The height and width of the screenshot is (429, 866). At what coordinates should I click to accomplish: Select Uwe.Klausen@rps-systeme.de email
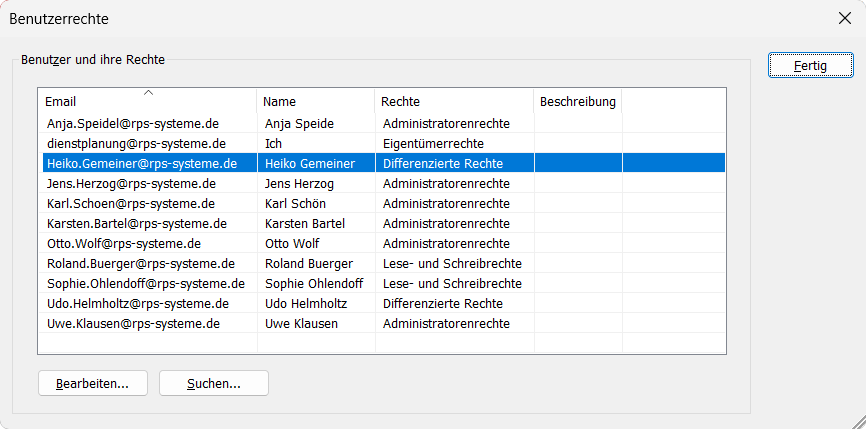coord(134,324)
